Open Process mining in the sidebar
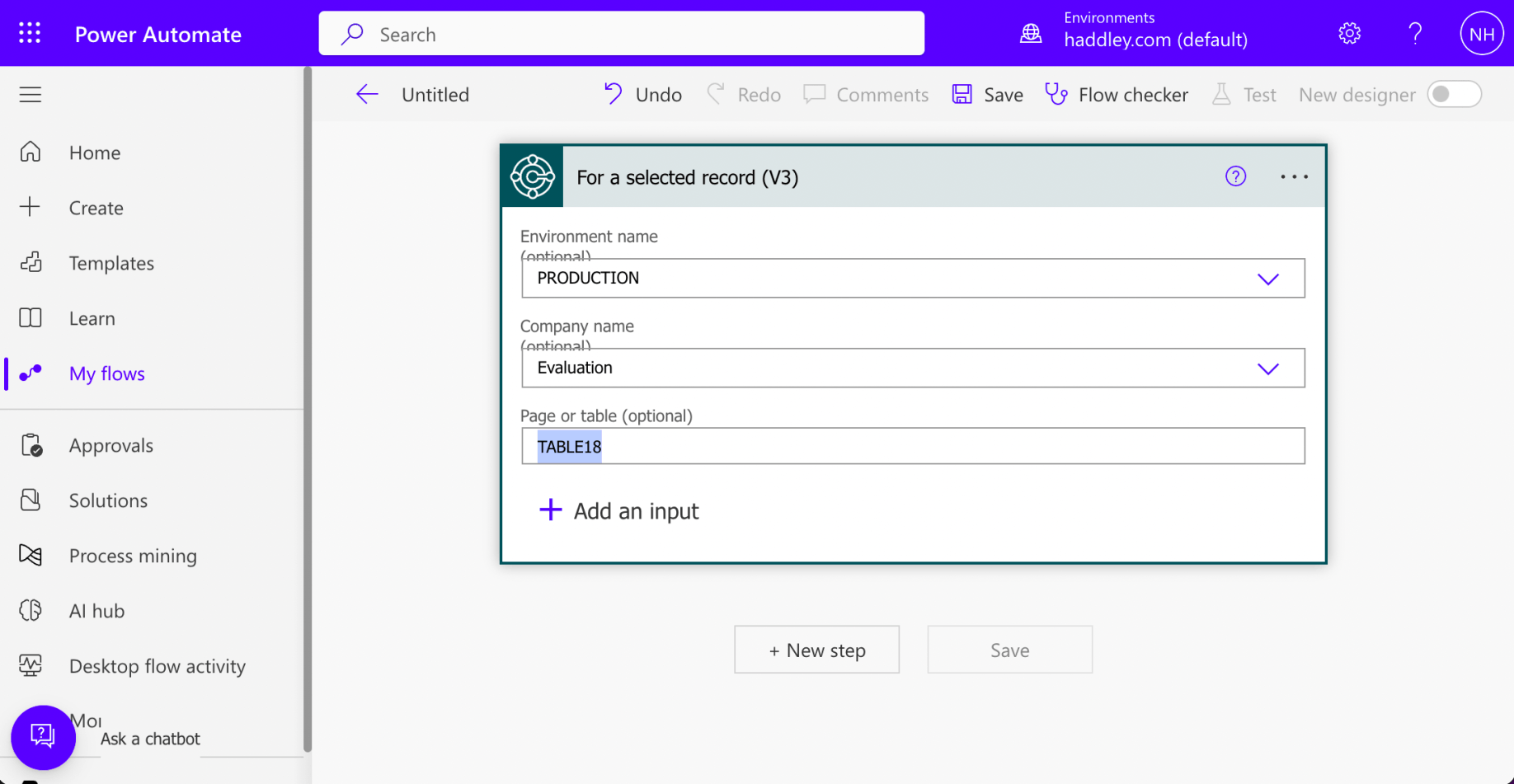 tap(133, 556)
